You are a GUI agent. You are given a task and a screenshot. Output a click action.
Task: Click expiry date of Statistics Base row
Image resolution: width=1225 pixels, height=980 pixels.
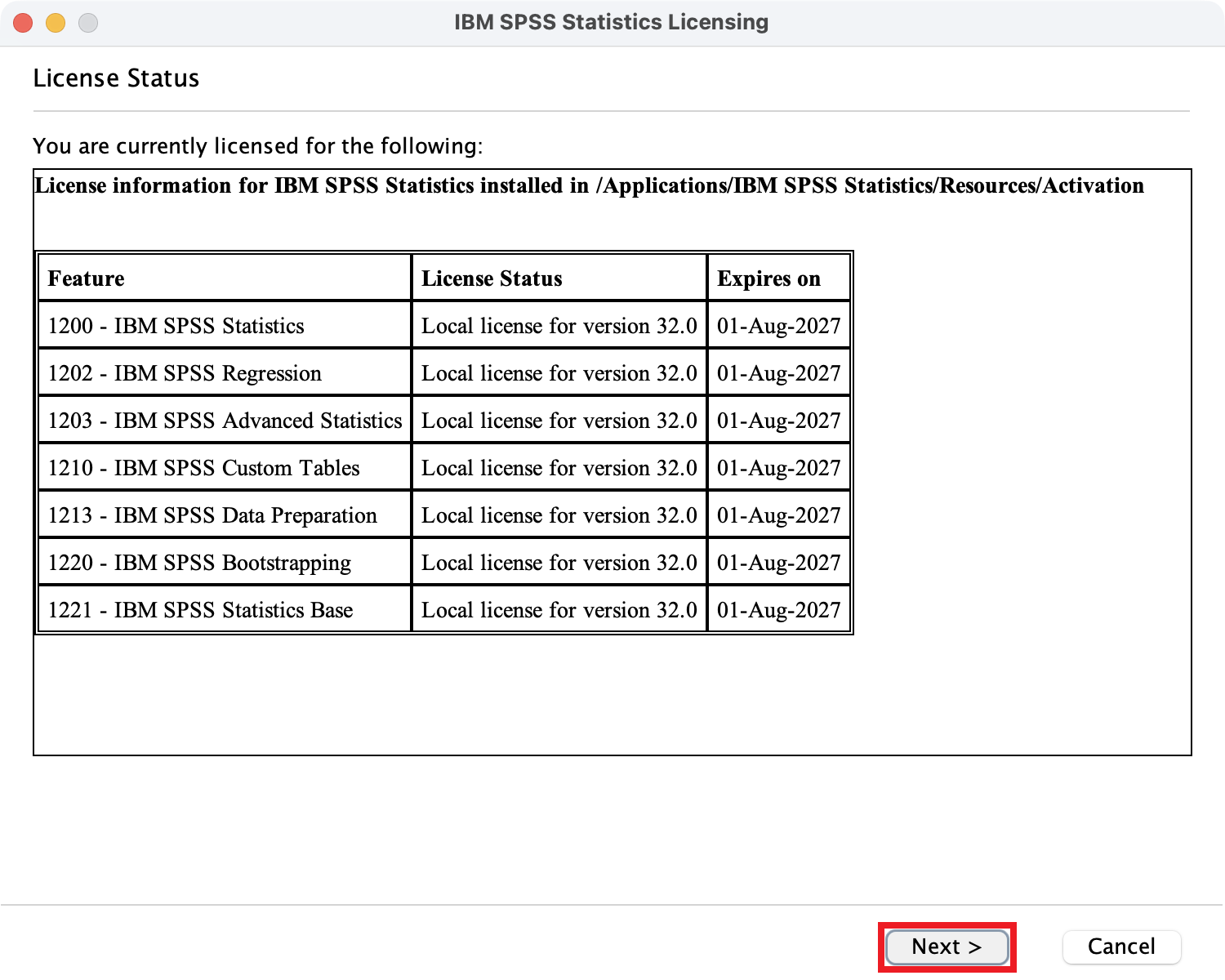point(779,609)
